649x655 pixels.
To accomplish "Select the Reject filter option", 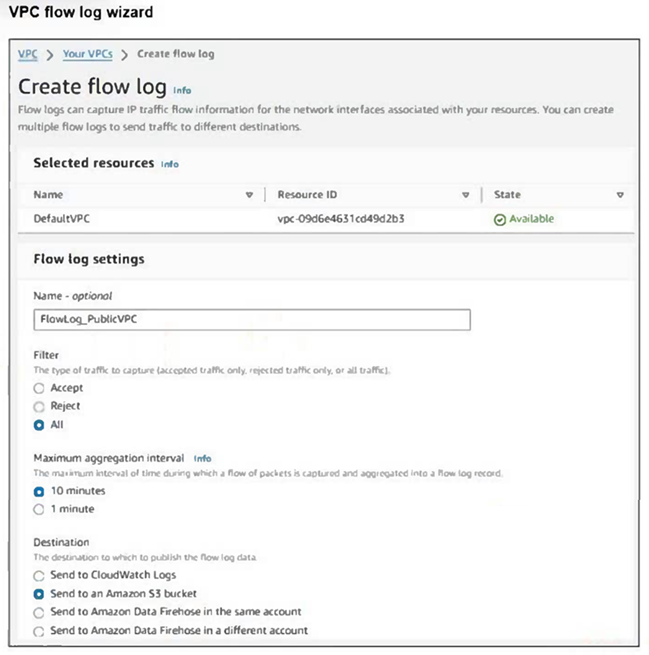I will click(39, 406).
